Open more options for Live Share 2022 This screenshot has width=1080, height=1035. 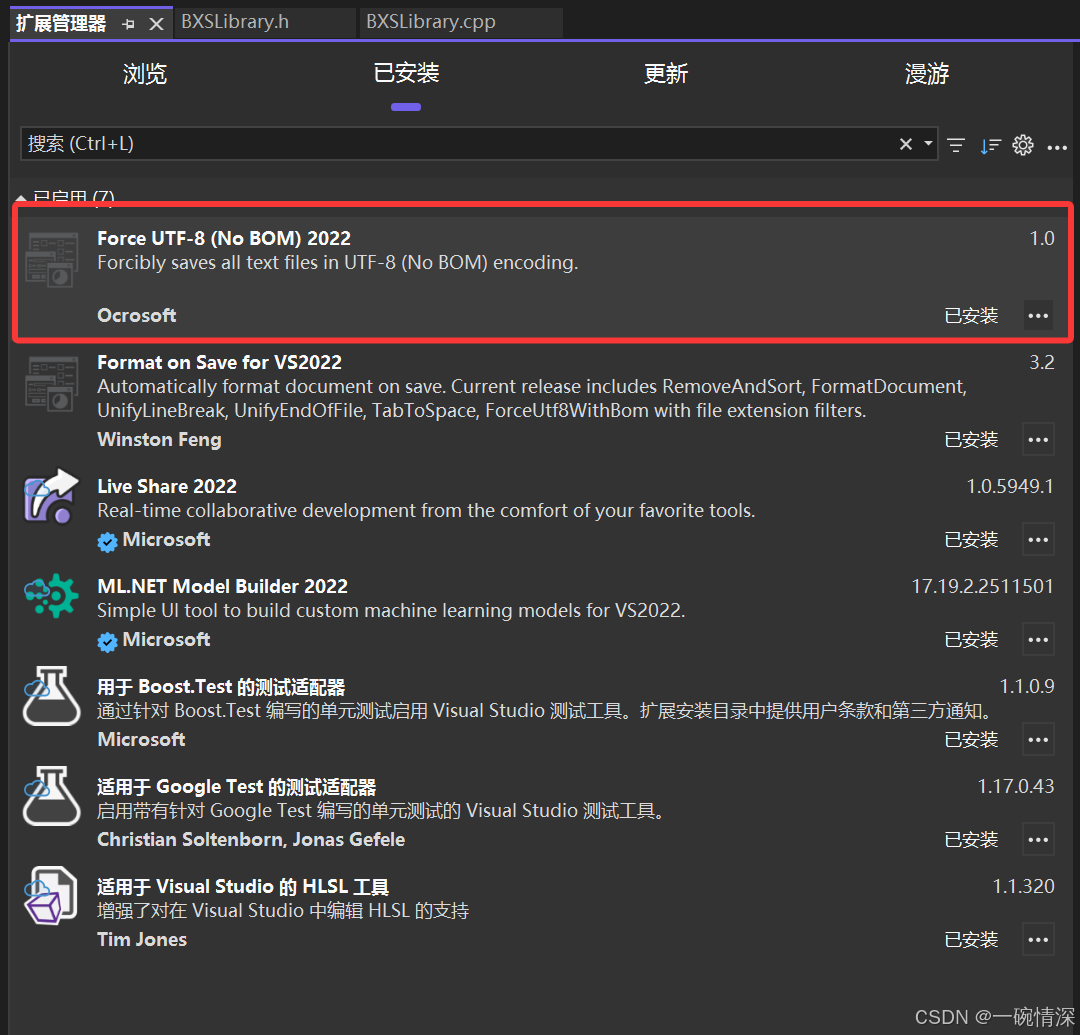click(1038, 540)
